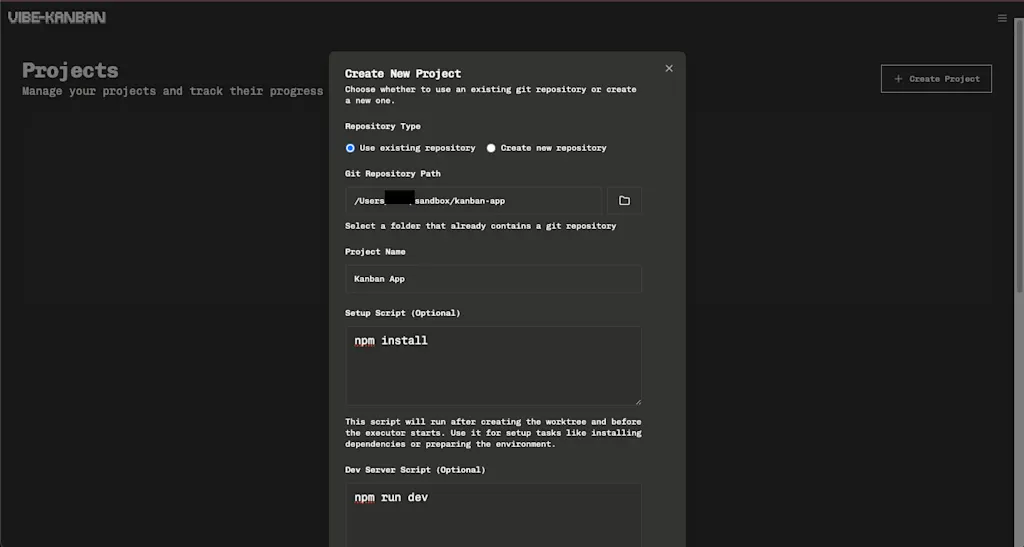Open the hamburger menu in top-right corner
The height and width of the screenshot is (547, 1024).
click(1002, 18)
